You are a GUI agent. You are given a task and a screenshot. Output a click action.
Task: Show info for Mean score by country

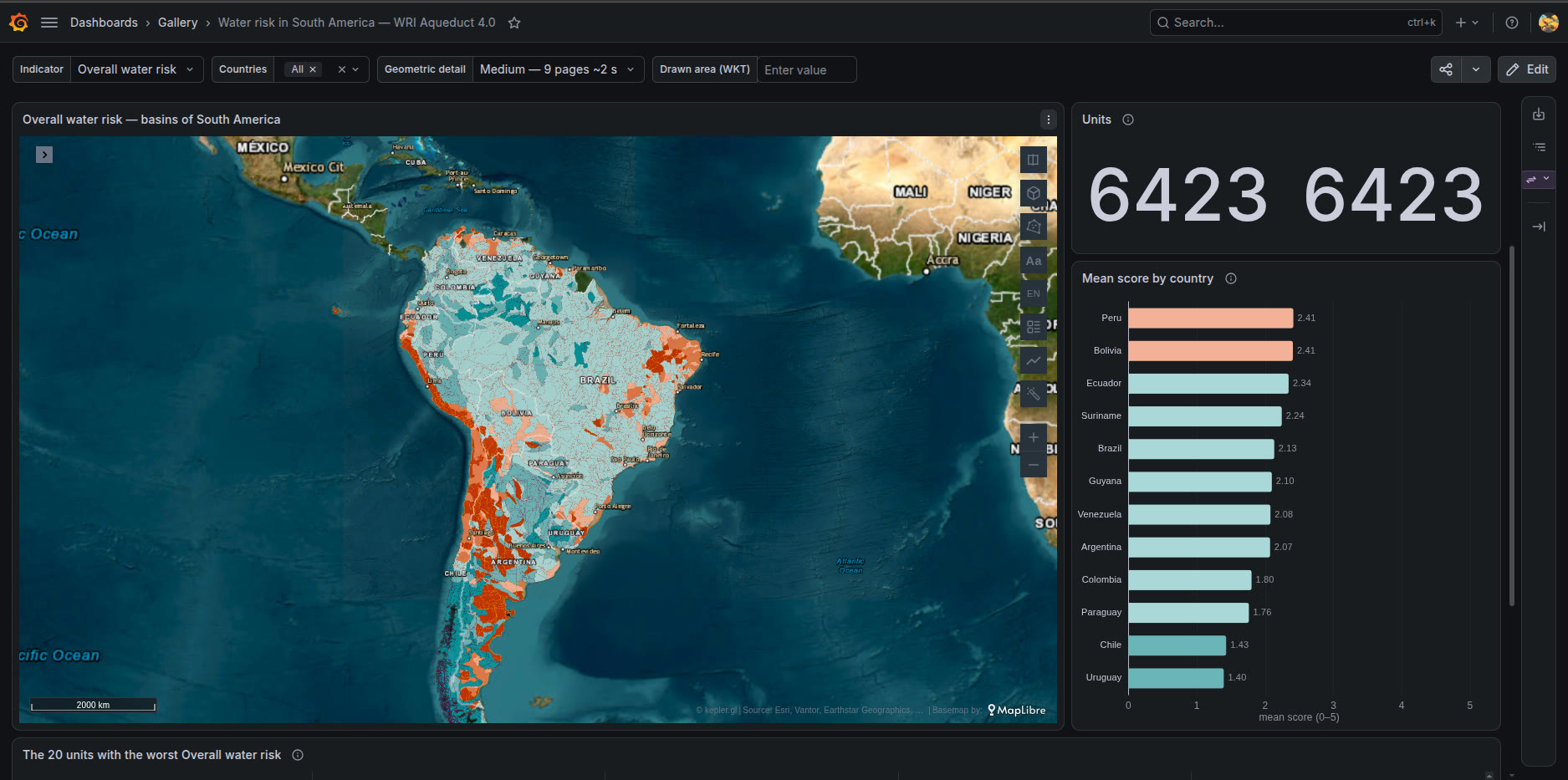coord(1231,278)
